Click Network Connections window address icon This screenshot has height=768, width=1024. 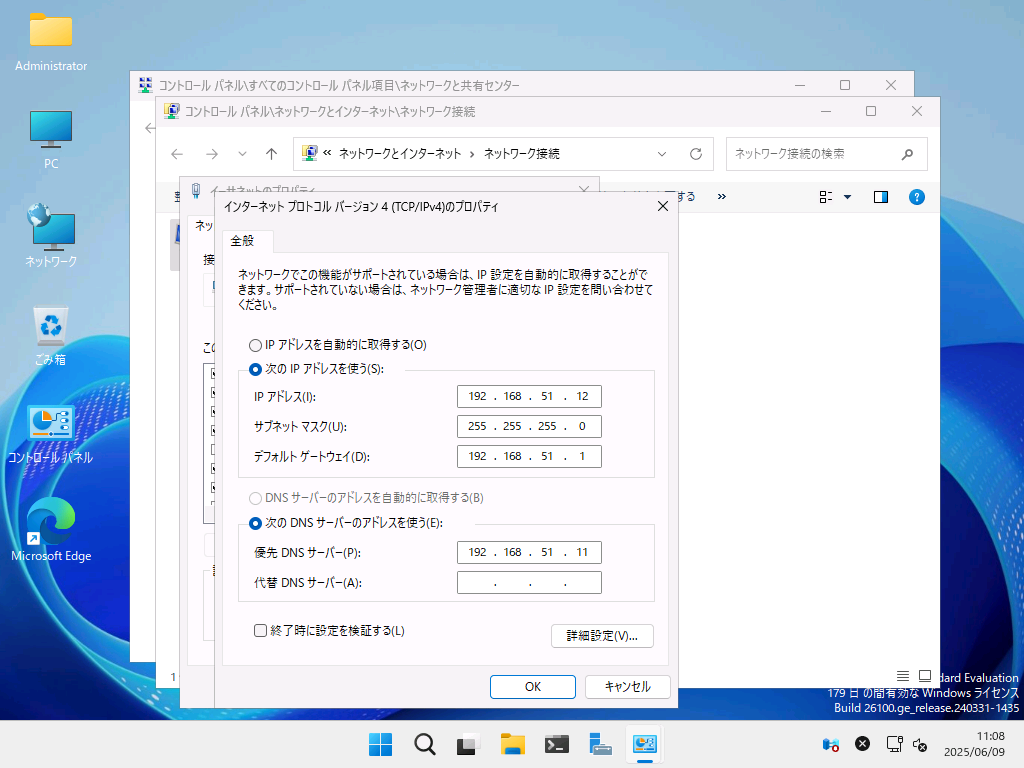pyautogui.click(x=310, y=153)
